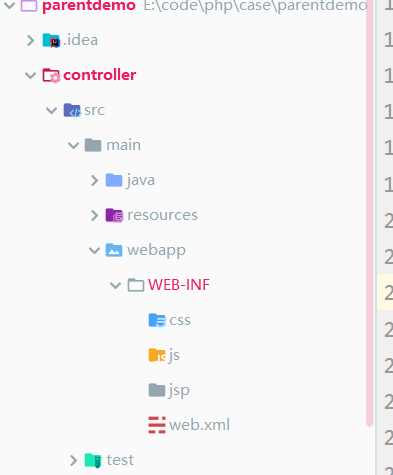
Task: Click the src source folder icon
Action: click(x=72, y=110)
